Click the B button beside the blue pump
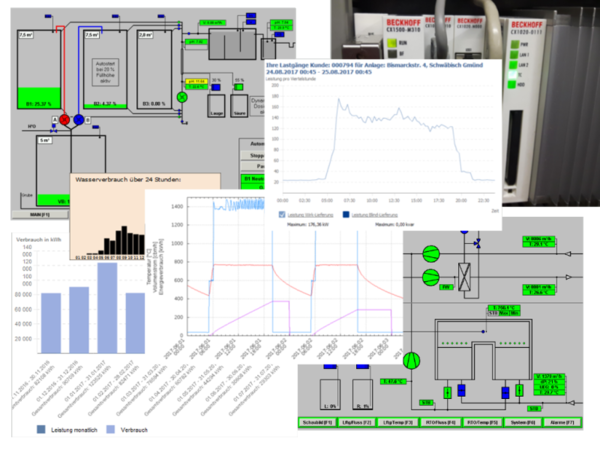The height and width of the screenshot is (450, 600). tap(88, 120)
